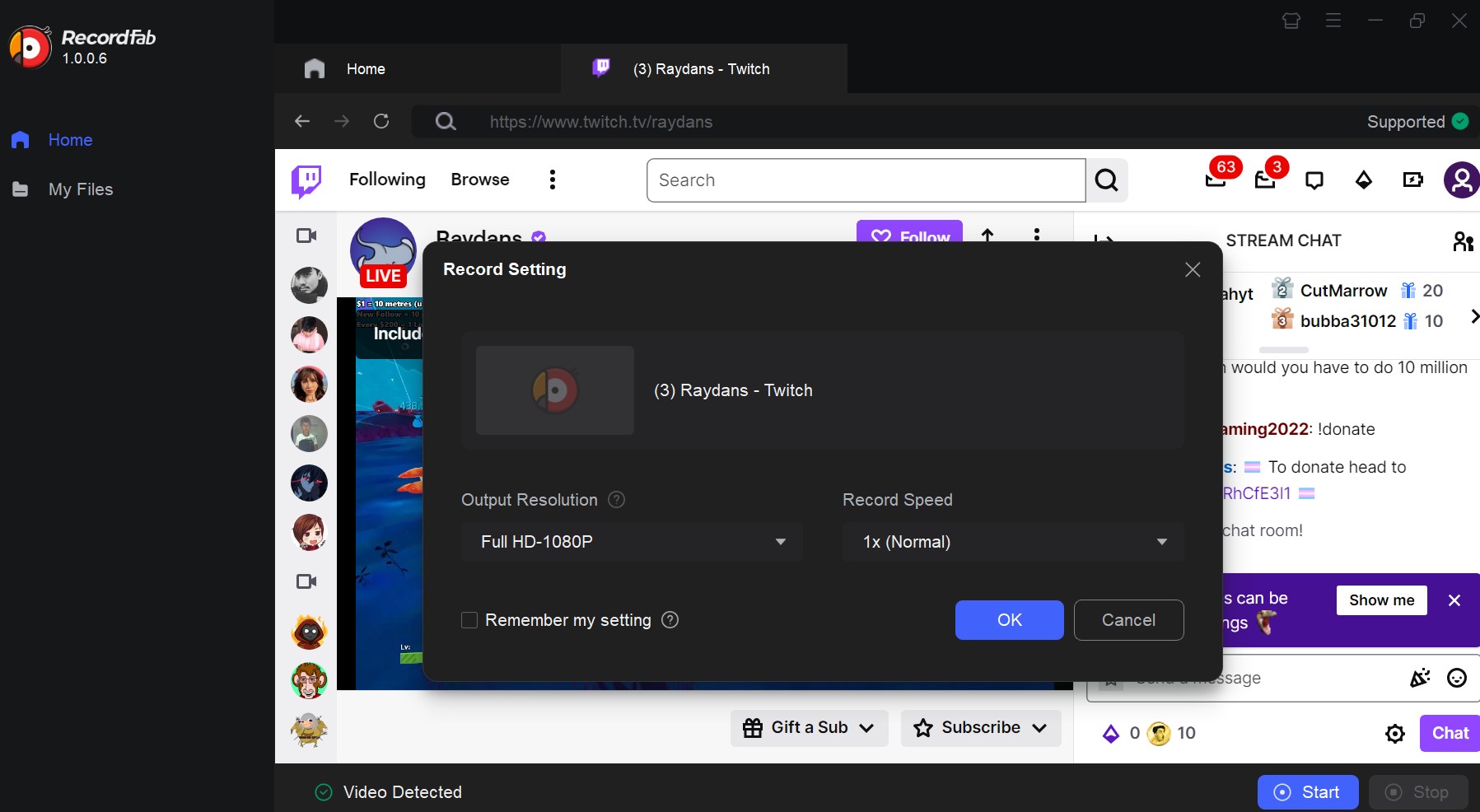Open the Home item in RecordFab sidebar
Image resolution: width=1480 pixels, height=812 pixels.
[53, 140]
